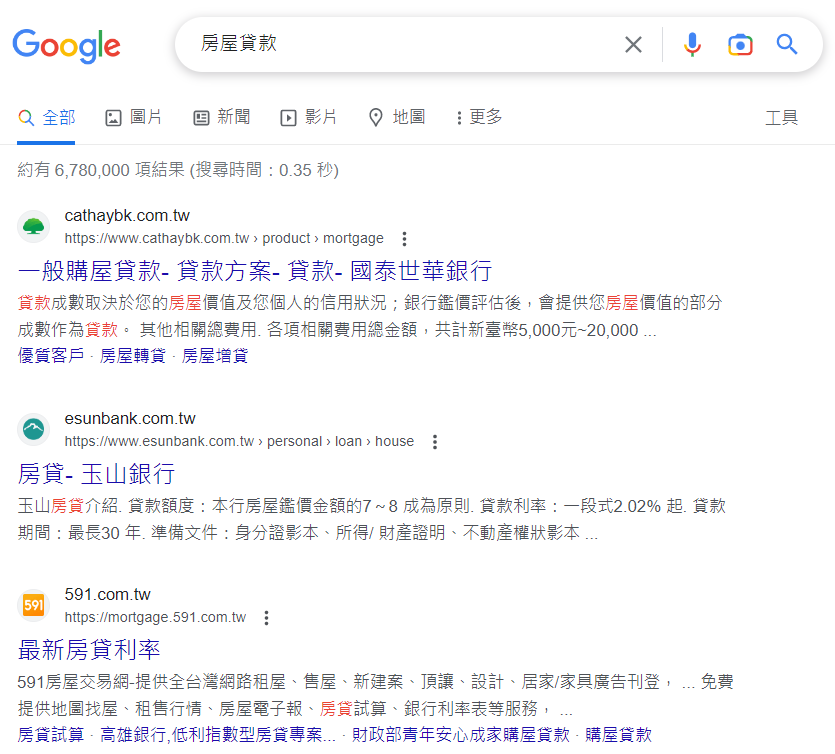Submit search with the magnifier icon
Viewport: 835px width, 754px height.
click(x=787, y=45)
